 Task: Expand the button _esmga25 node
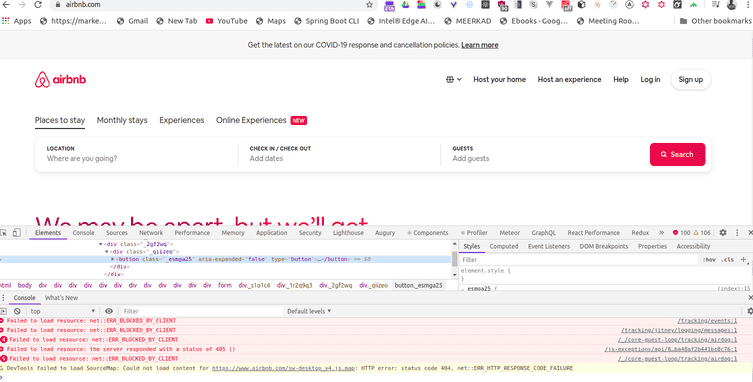112,259
